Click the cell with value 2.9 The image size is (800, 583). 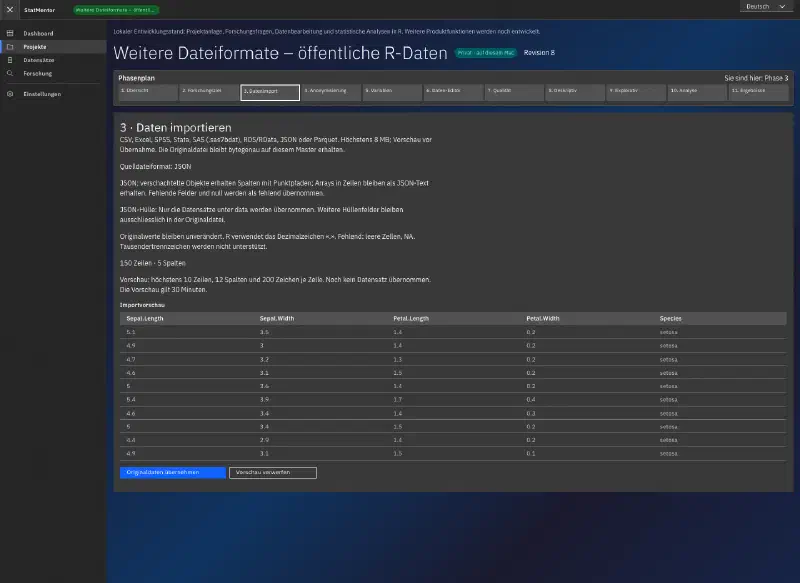tap(264, 440)
